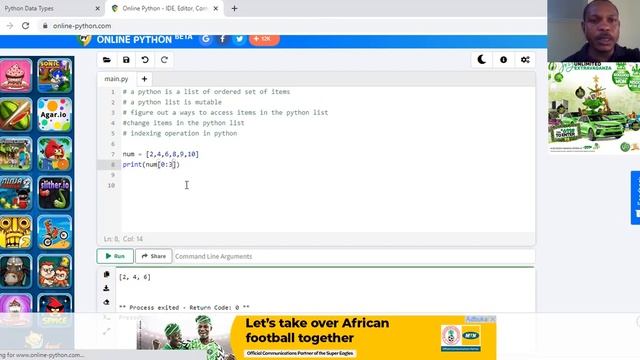Copy the console output with the copy icon
The height and width of the screenshot is (360, 640).
(107, 274)
